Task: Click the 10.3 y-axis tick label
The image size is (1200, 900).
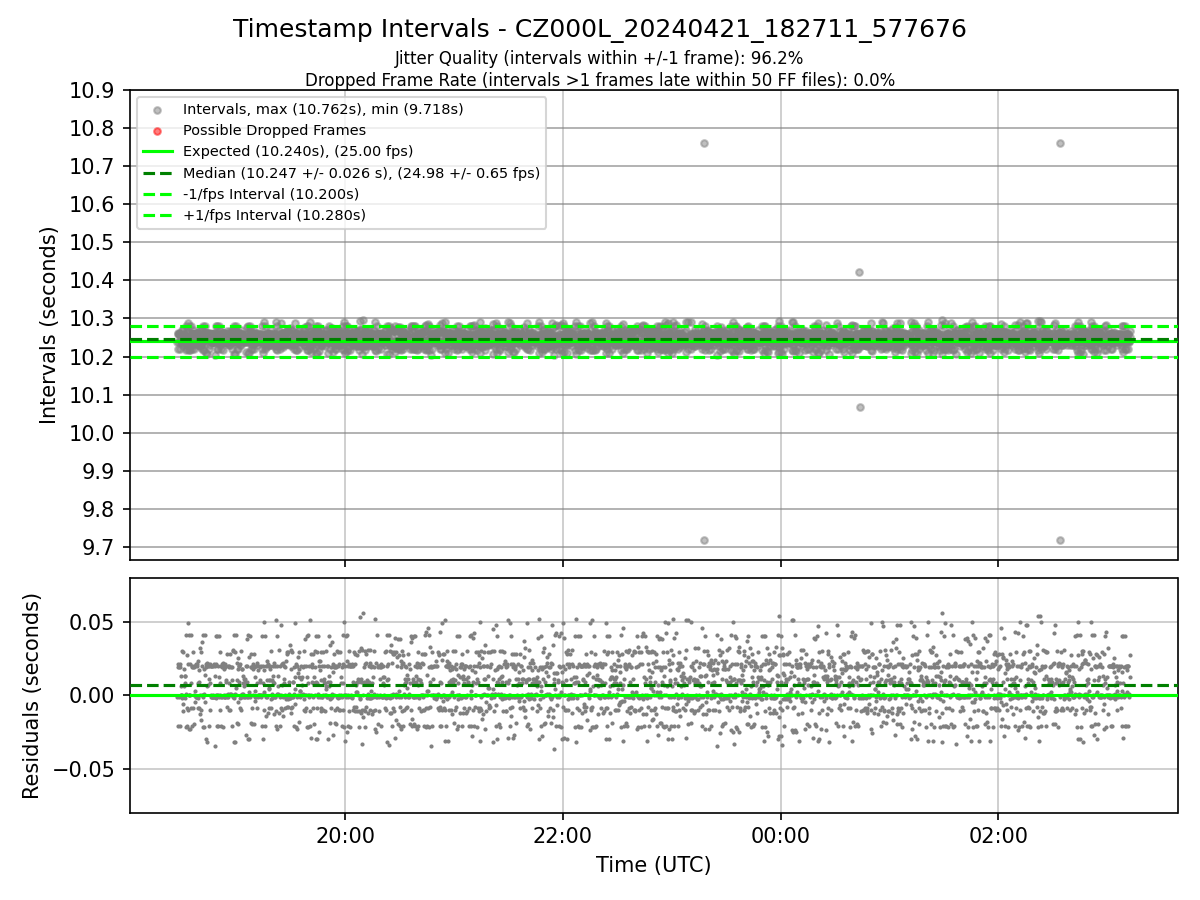Action: (94, 319)
